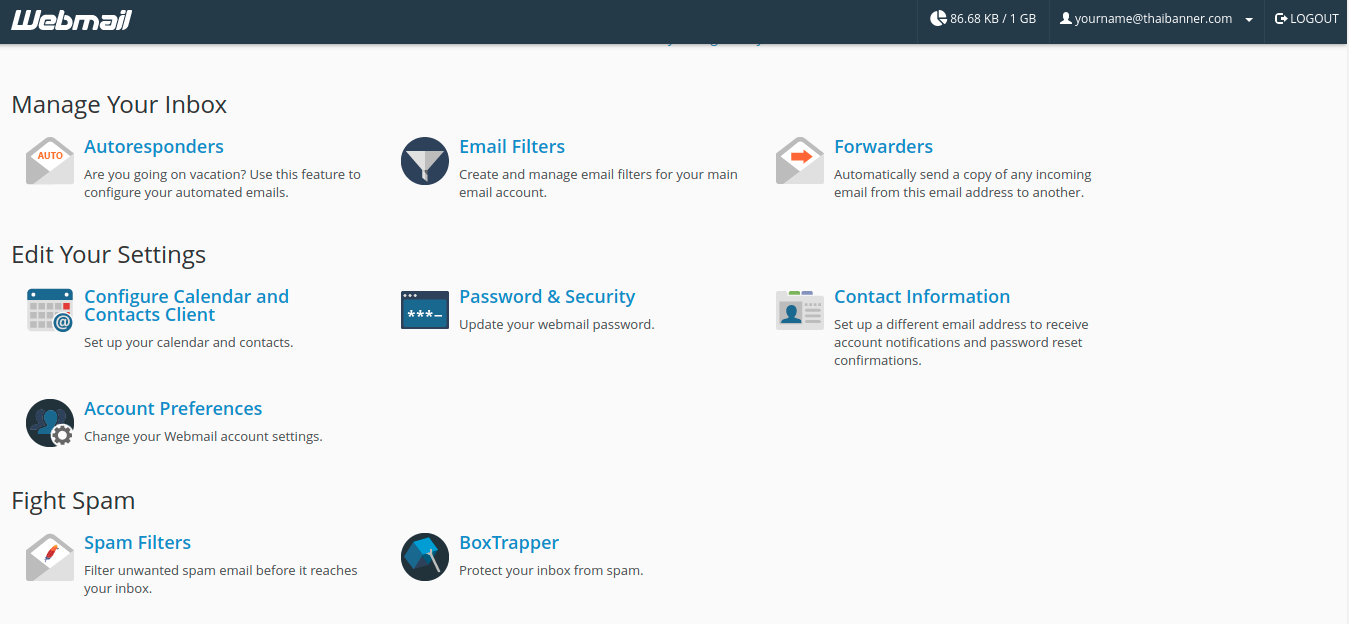Click the Webmail logo in header
Screen dimensions: 1349x624
(71, 20)
